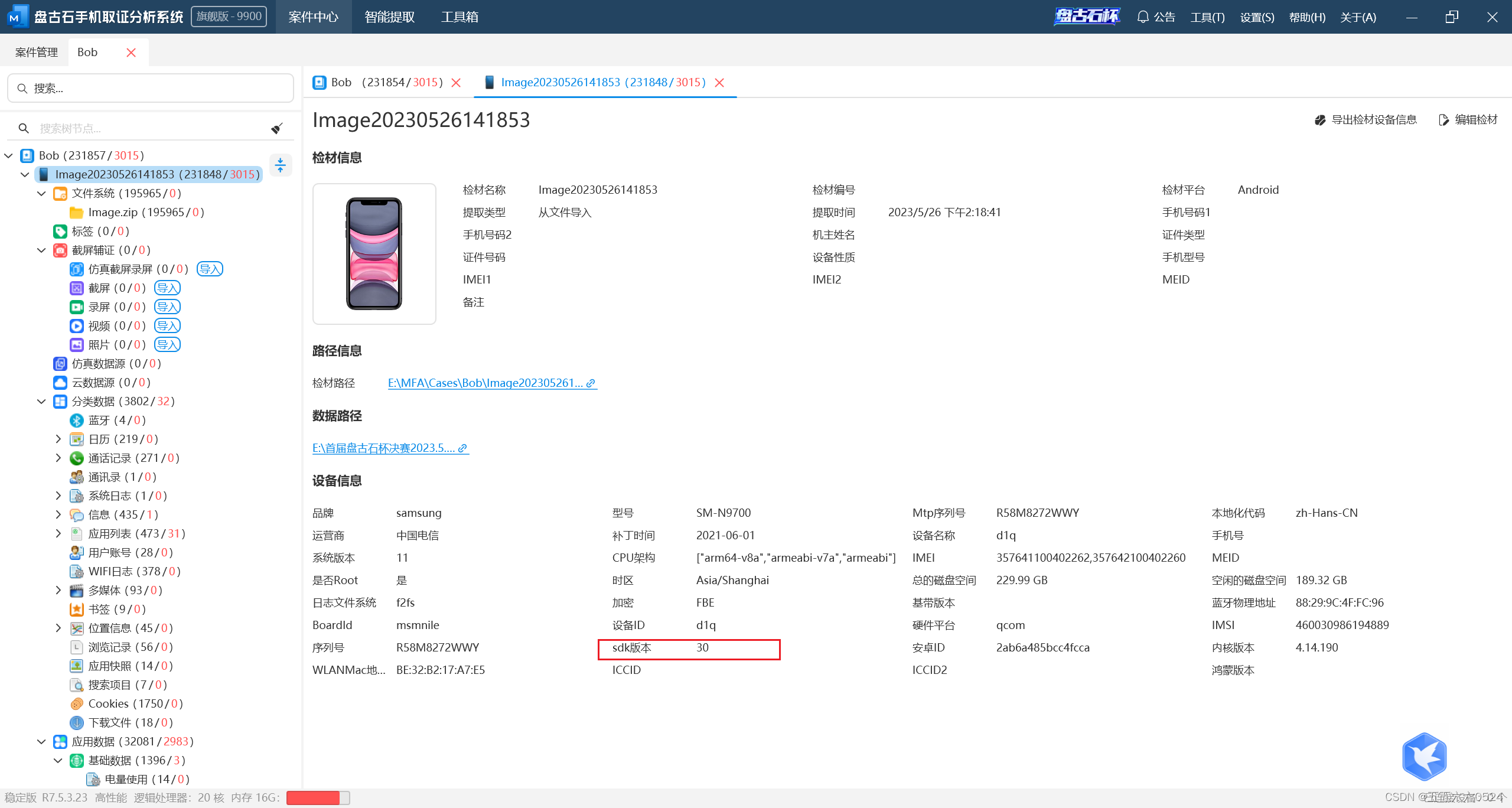Viewport: 1512px width, 808px height.
Task: Open the 设置(S) menu
Action: pos(1257,17)
